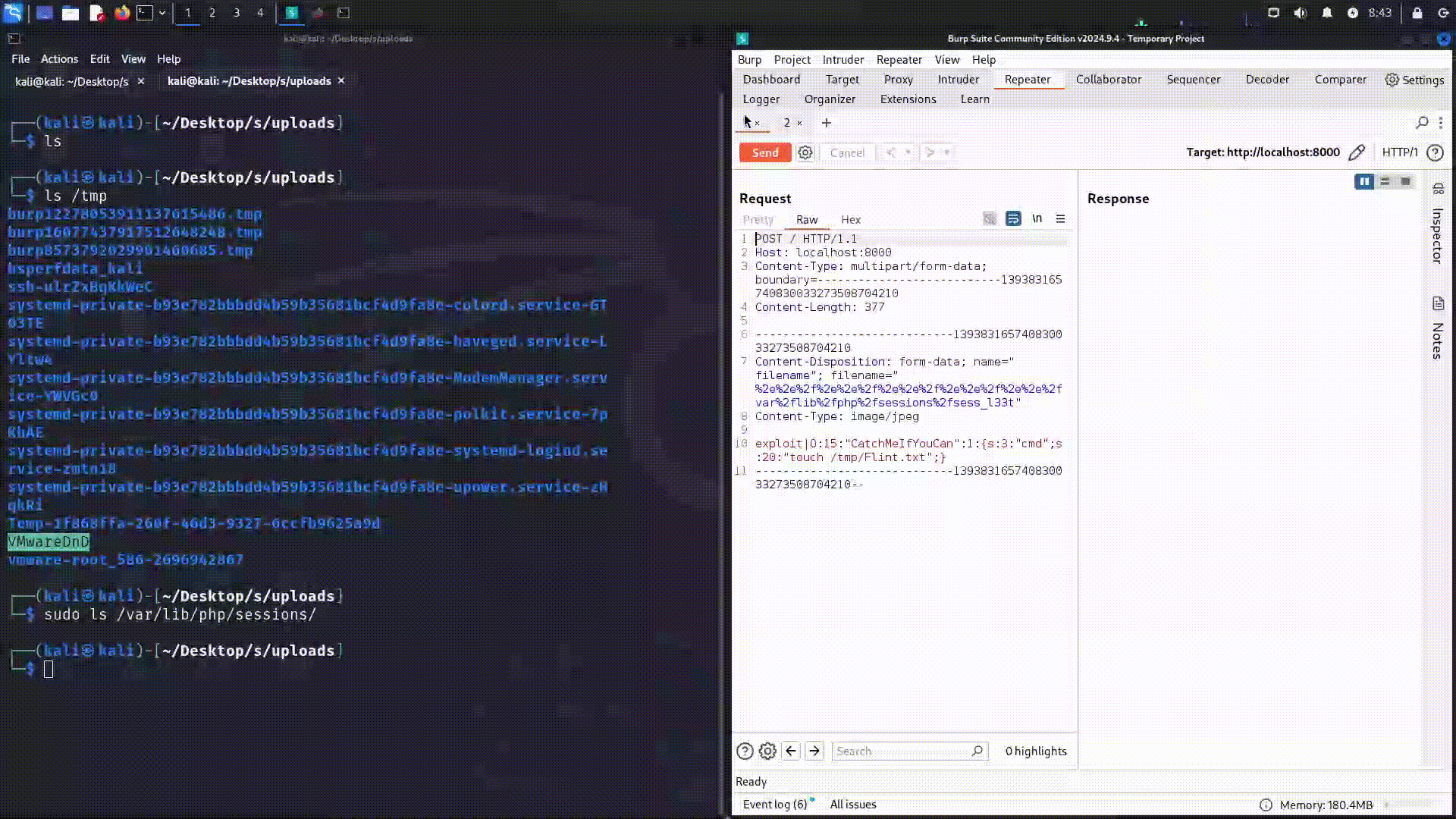Image resolution: width=1456 pixels, height=819 pixels.
Task: Open Firefox from the taskbar
Action: pyautogui.click(x=121, y=13)
